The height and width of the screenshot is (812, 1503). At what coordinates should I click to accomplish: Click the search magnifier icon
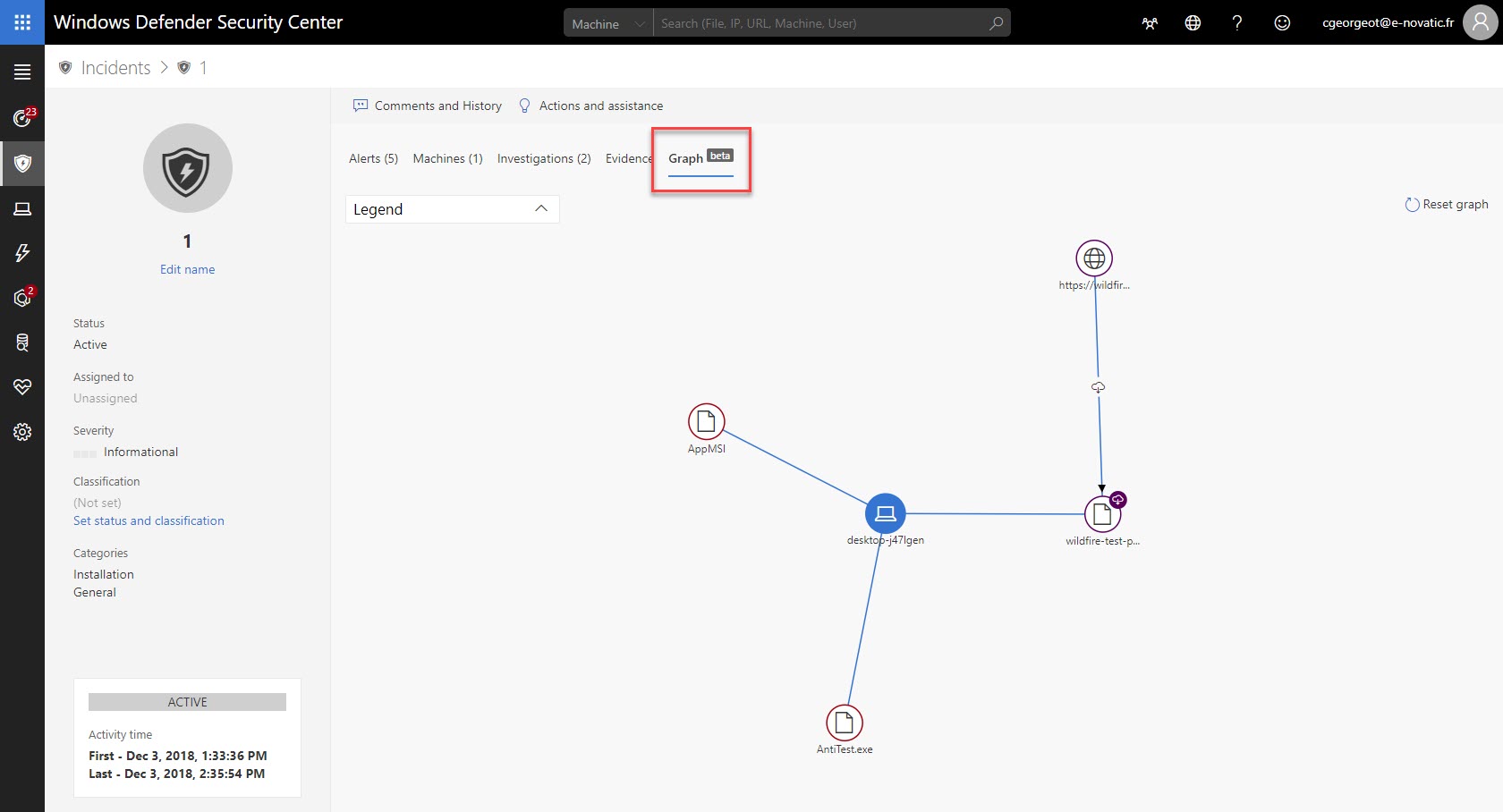(x=996, y=23)
